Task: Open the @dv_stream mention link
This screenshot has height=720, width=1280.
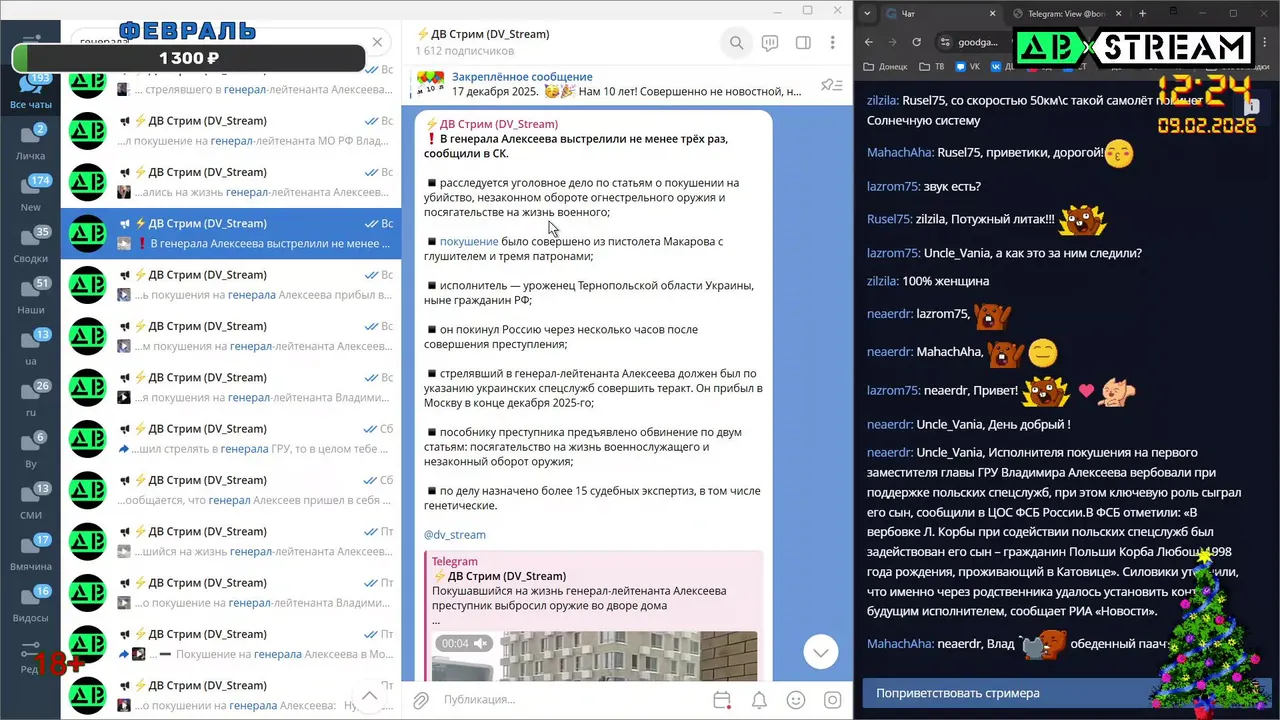Action: tap(455, 535)
